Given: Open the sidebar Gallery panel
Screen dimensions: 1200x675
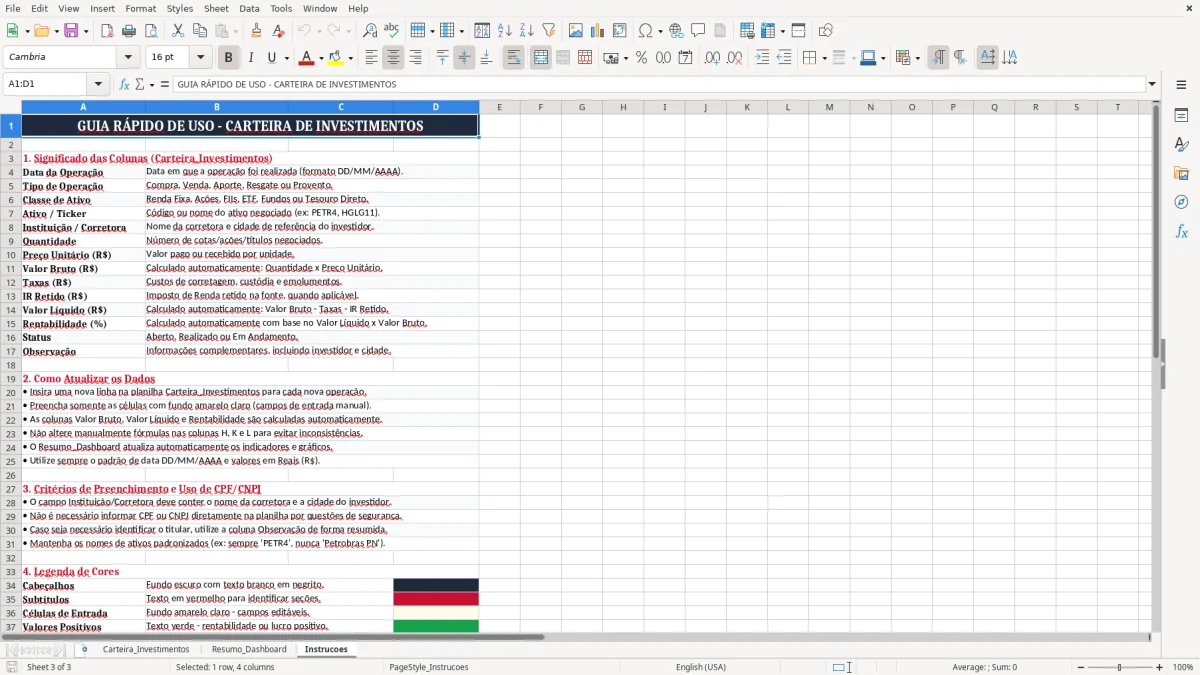Looking at the screenshot, I should [1181, 173].
